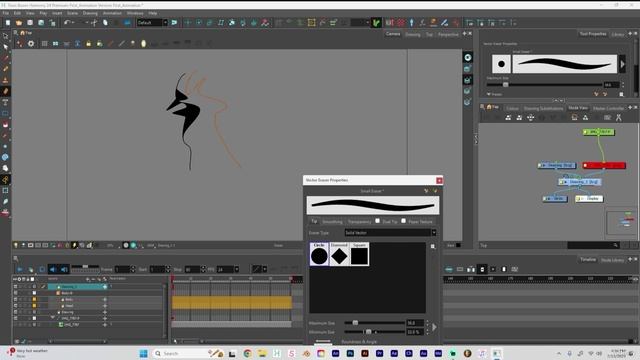Open the Animation menu
This screenshot has height=360, width=640.
point(112,13)
